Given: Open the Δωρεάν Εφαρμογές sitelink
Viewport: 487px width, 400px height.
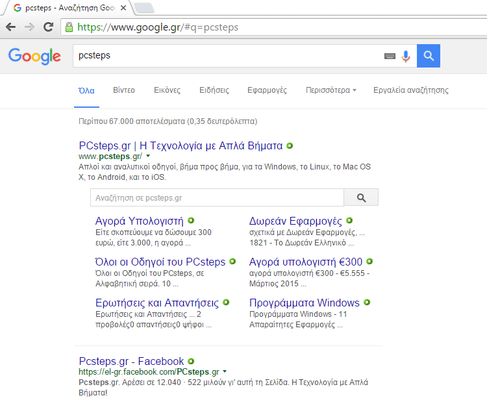Looking at the screenshot, I should point(296,221).
